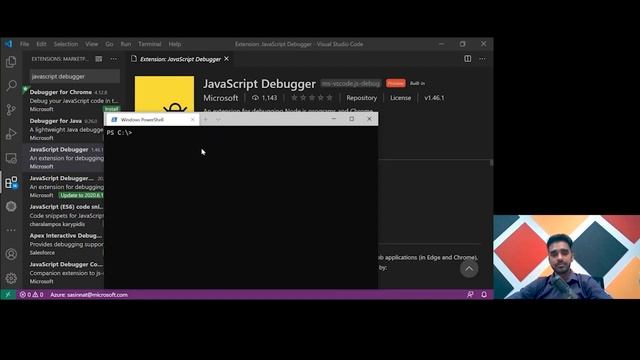Open the Terminal menu
The height and width of the screenshot is (360, 640).
(x=149, y=44)
